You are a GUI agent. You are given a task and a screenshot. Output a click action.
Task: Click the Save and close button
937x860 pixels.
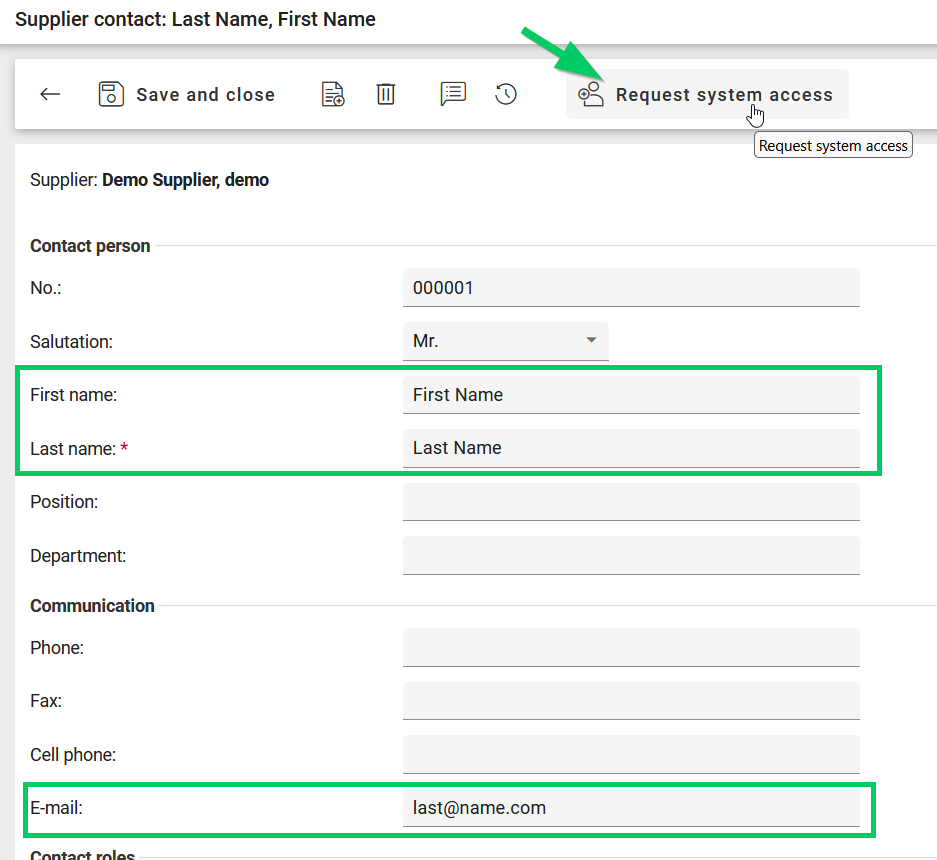[x=187, y=94]
